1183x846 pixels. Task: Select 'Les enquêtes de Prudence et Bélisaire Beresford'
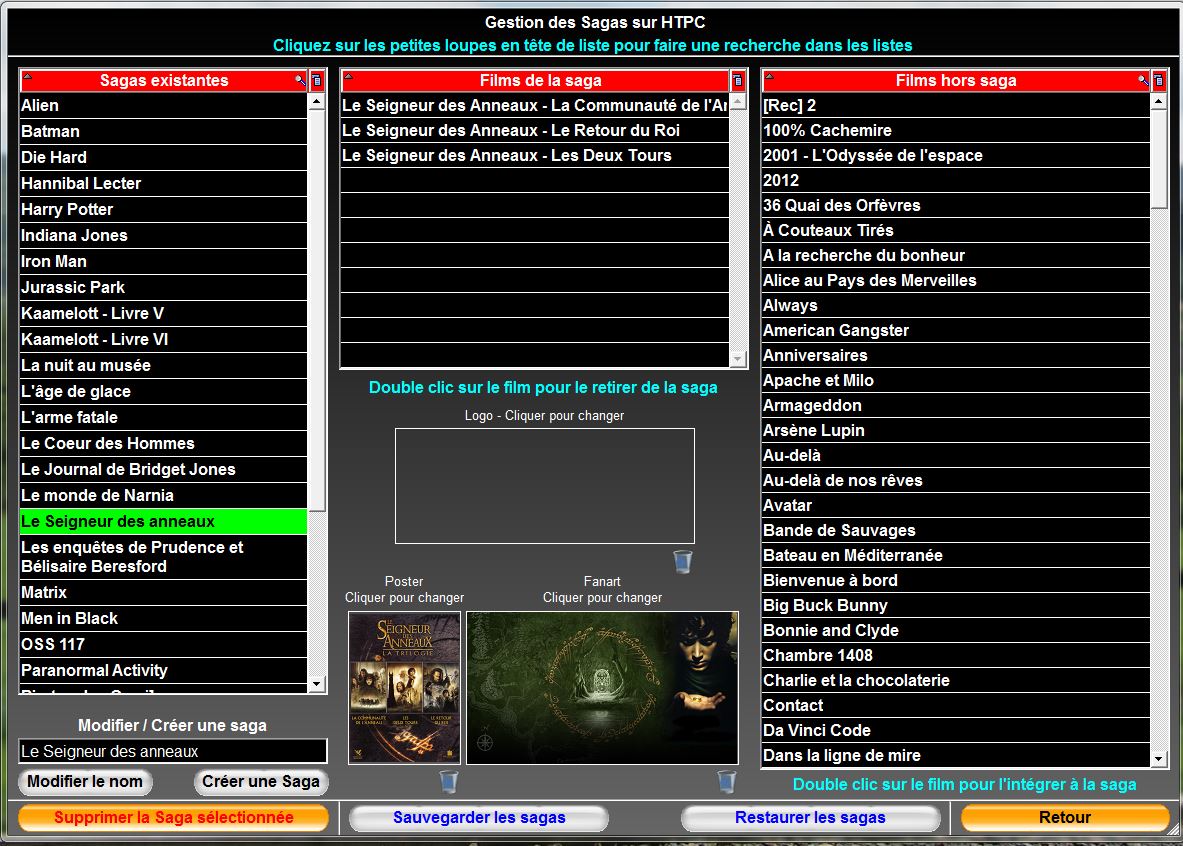(164, 557)
